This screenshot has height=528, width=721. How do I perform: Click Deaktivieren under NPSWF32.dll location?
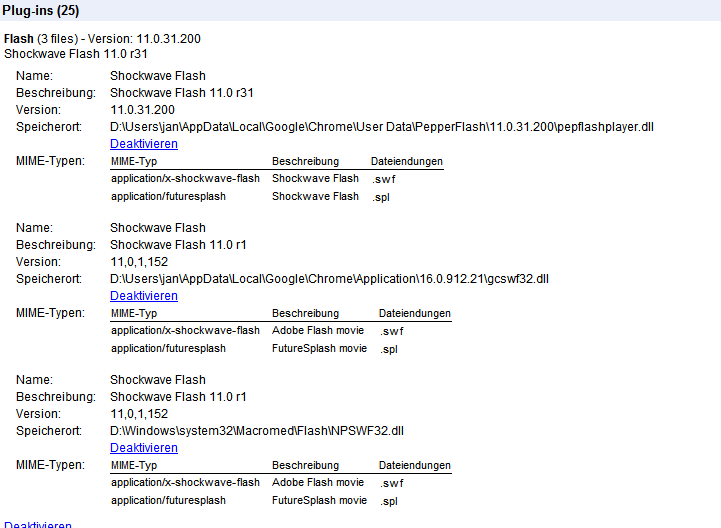pos(144,448)
